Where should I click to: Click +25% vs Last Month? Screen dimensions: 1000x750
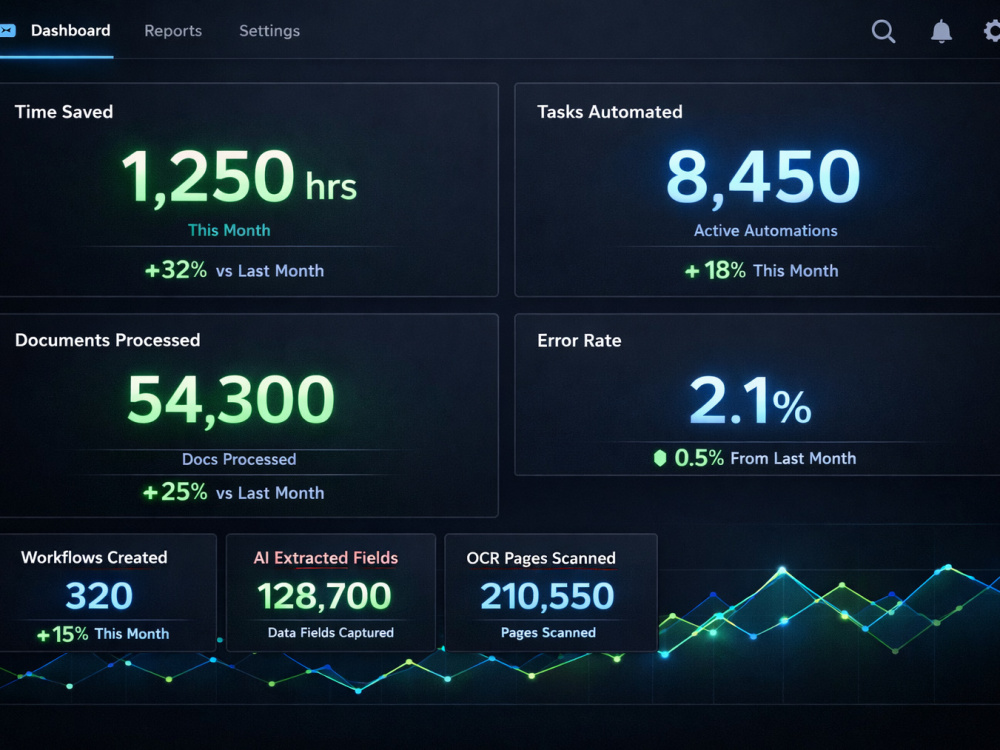233,492
